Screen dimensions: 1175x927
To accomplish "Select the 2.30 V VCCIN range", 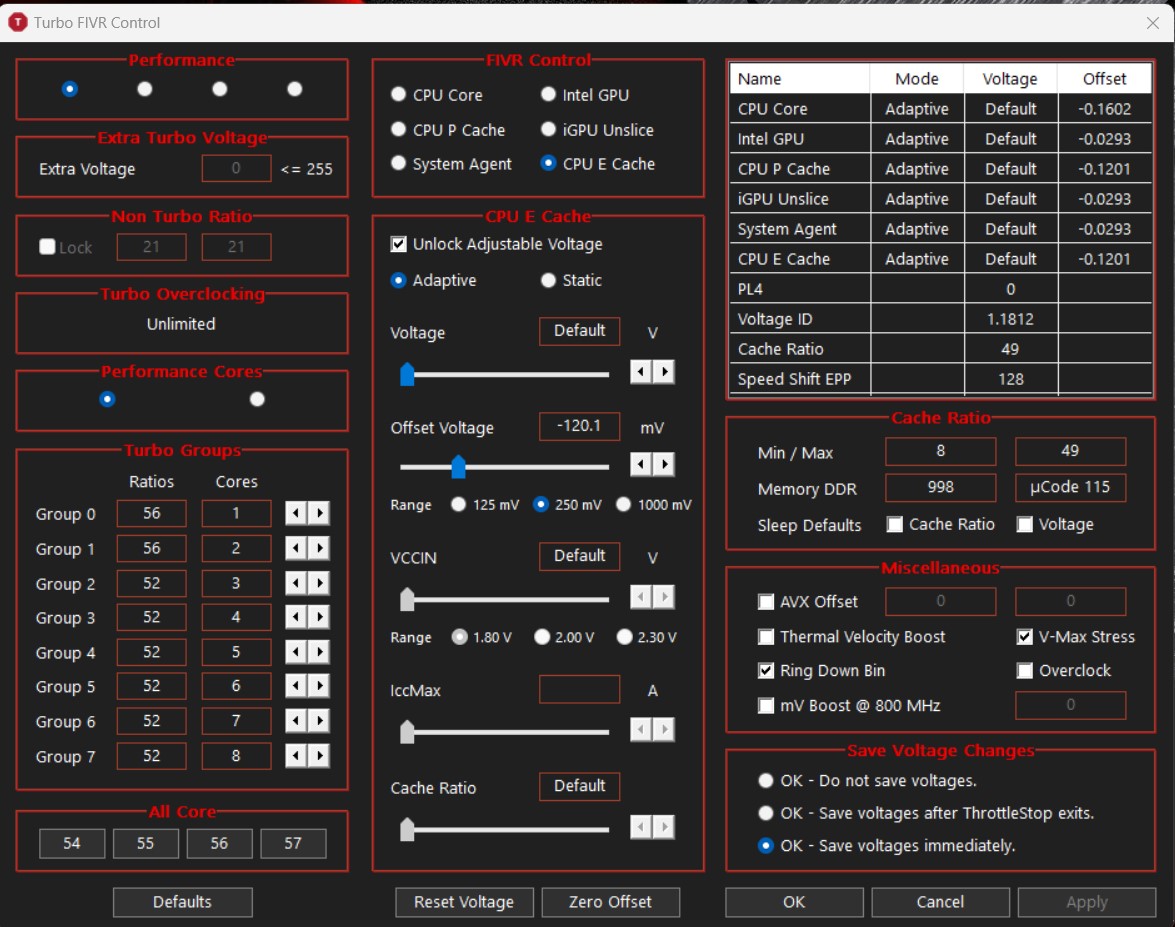I will [x=624, y=637].
